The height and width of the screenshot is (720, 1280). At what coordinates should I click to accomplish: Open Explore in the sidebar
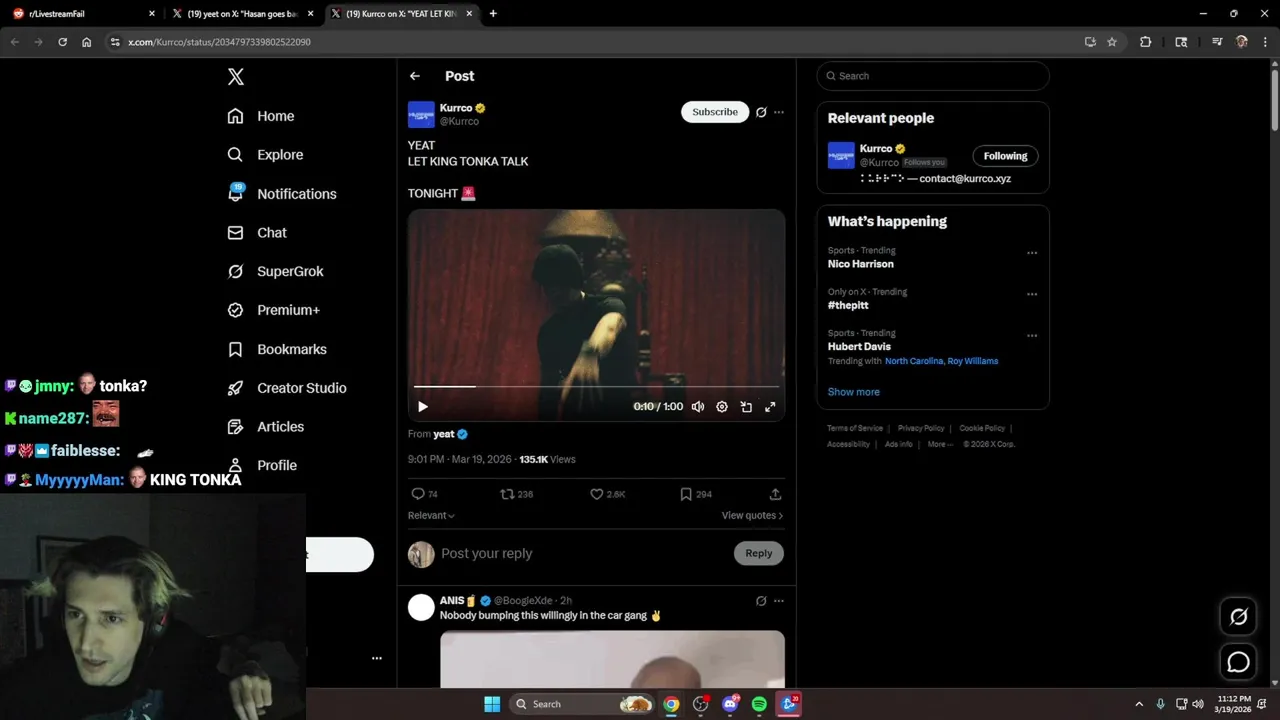[265, 155]
